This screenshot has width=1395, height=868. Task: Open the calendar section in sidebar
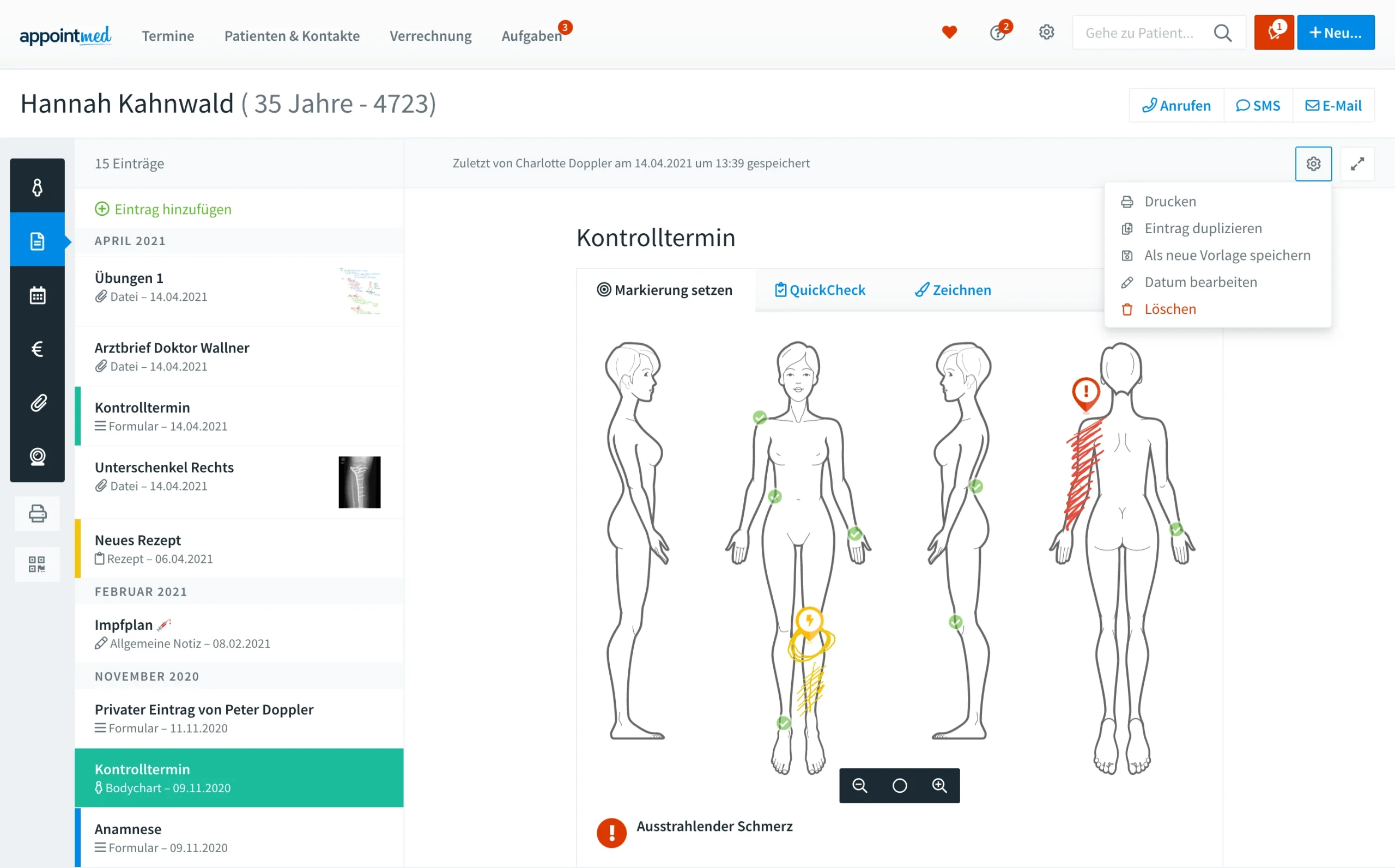coord(37,295)
